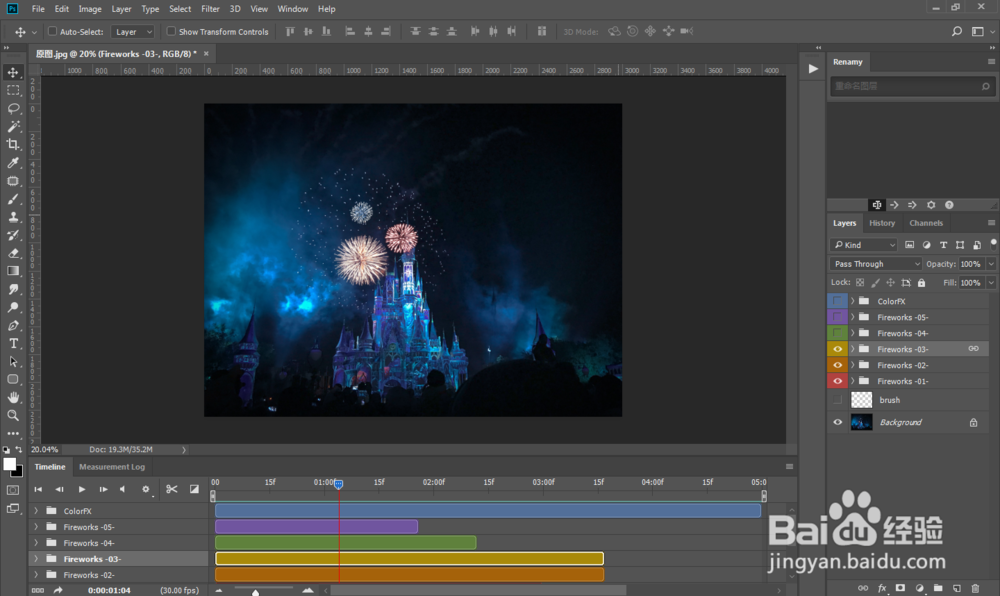Show the ColorFX group layer
This screenshot has height=596, width=1000.
[x=837, y=301]
